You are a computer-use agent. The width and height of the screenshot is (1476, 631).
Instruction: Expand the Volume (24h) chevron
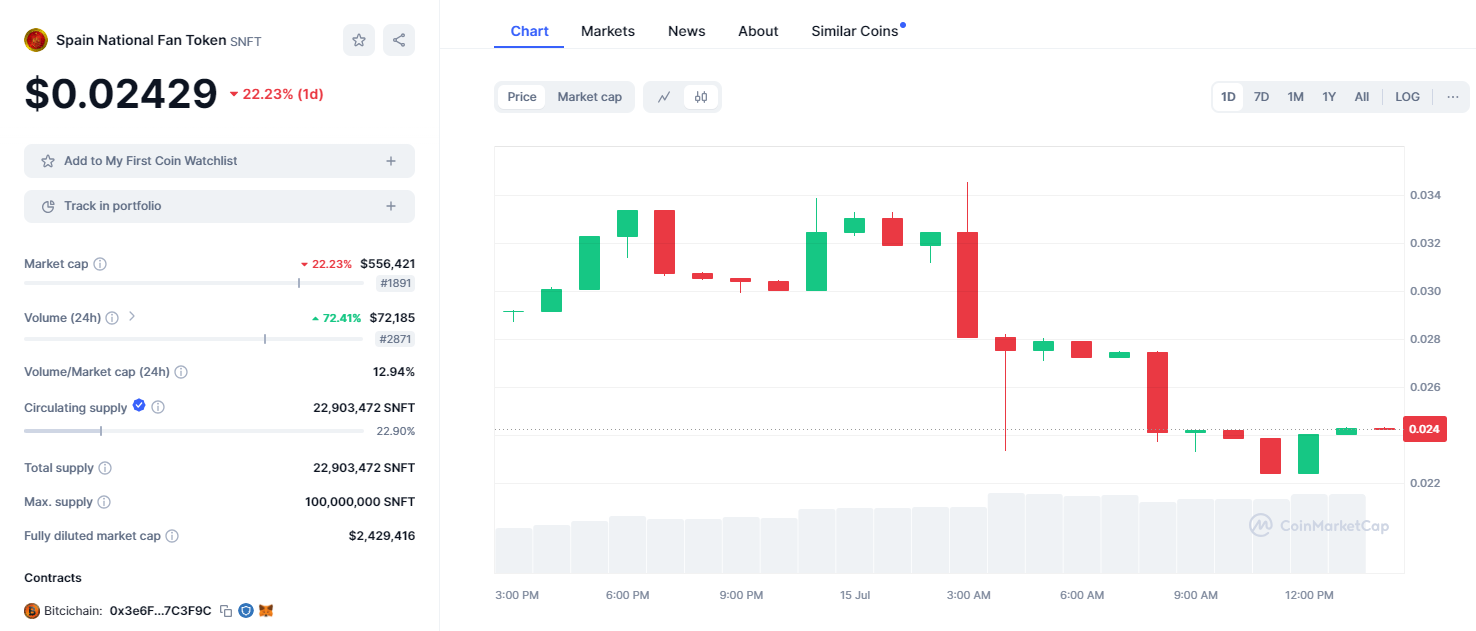(132, 317)
